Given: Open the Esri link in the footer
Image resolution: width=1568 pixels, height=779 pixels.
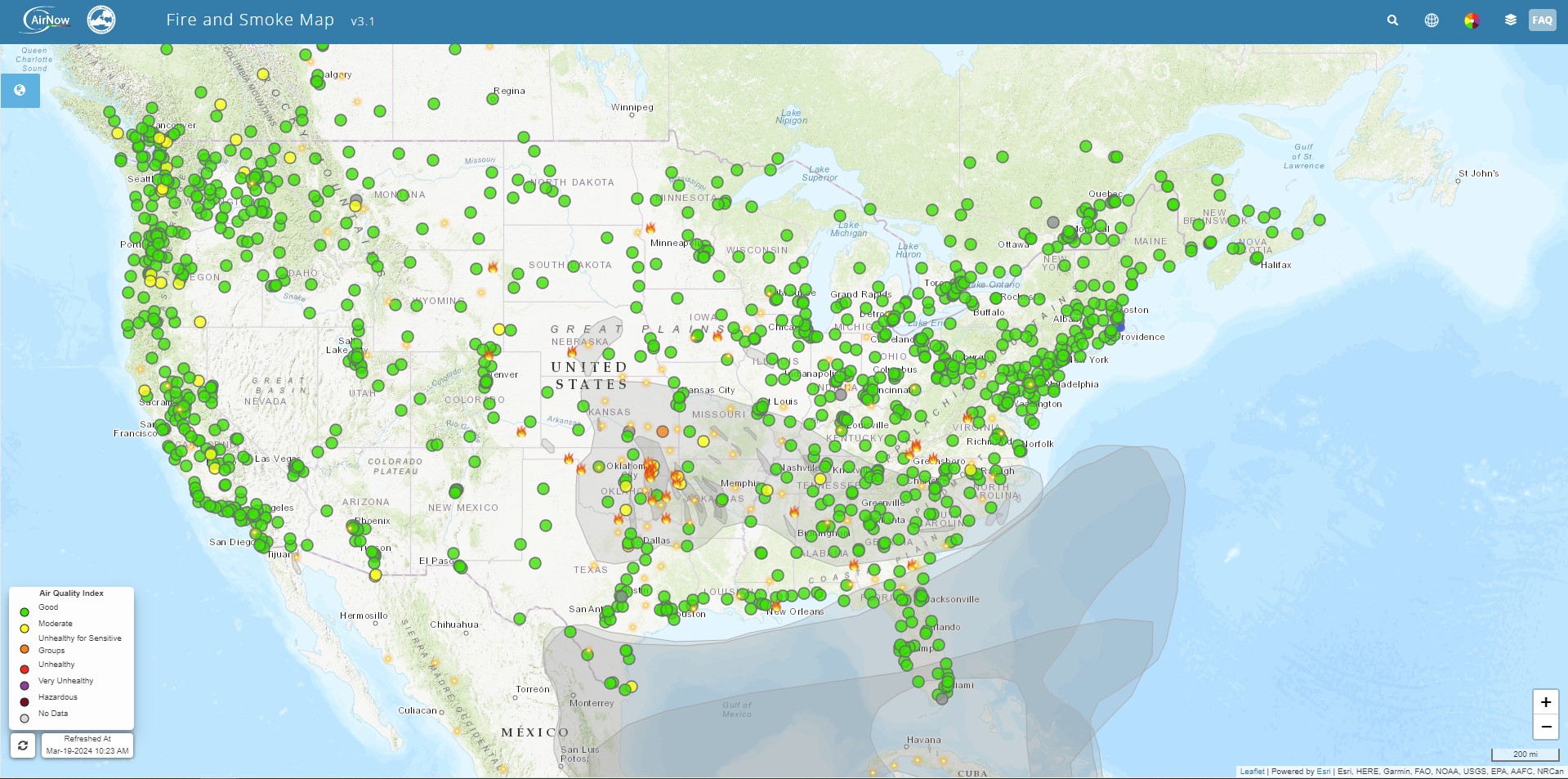Looking at the screenshot, I should (1323, 771).
